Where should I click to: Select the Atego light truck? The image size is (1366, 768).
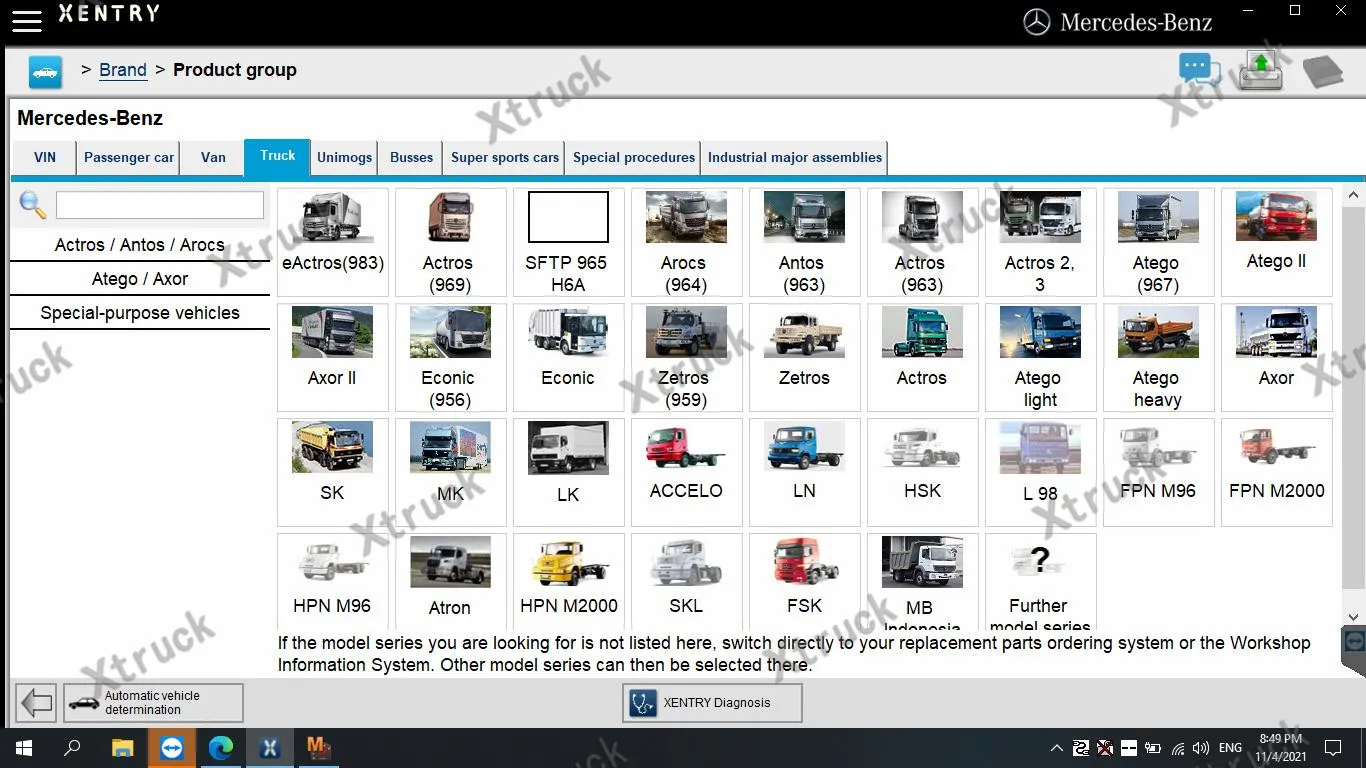(1041, 357)
